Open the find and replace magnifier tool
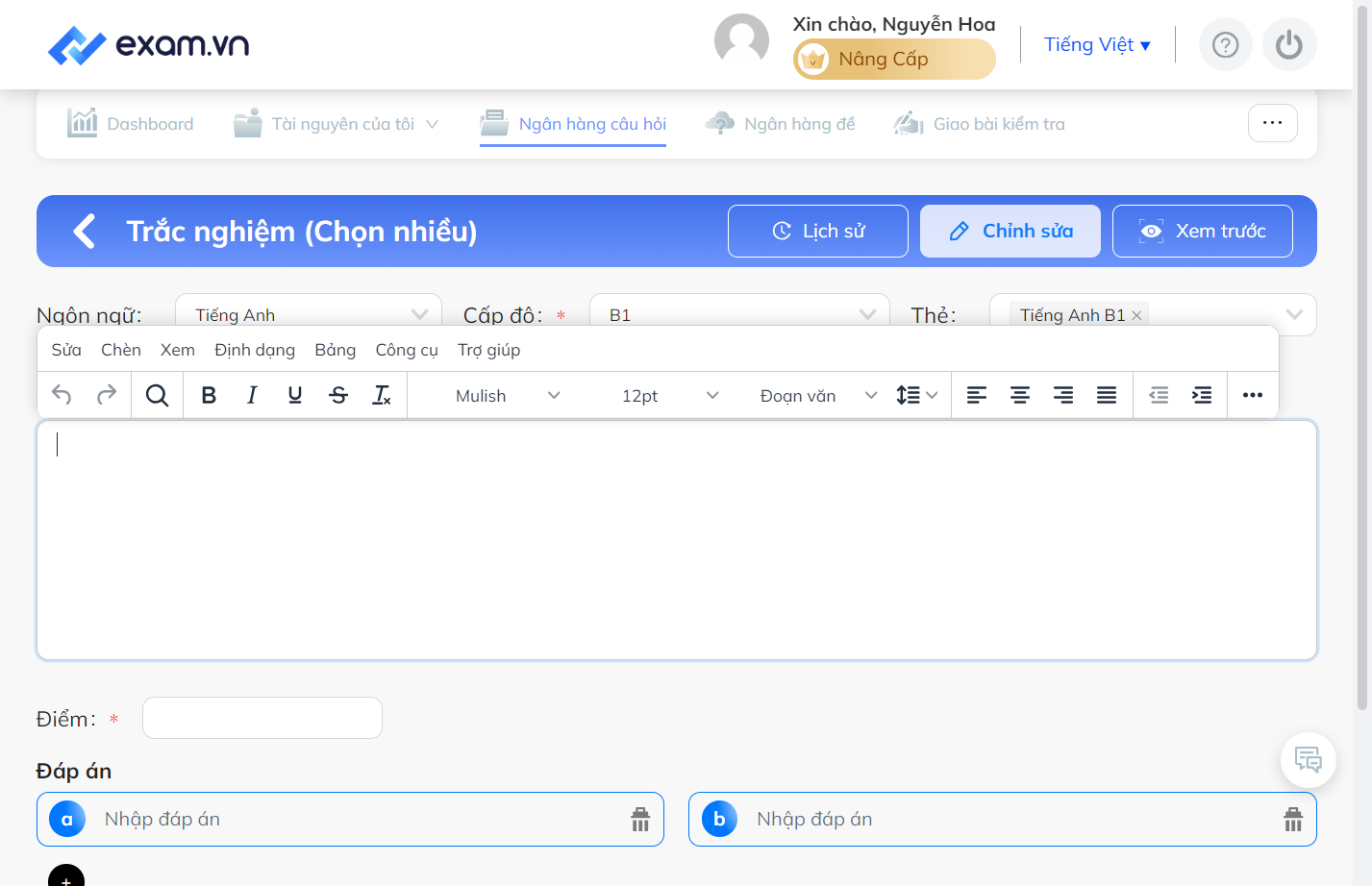This screenshot has height=886, width=1372. point(157,395)
